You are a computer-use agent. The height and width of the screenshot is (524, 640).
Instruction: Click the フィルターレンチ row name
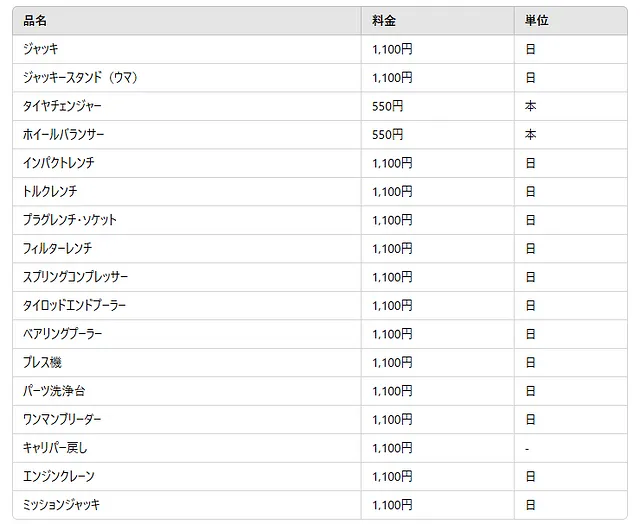[57, 248]
